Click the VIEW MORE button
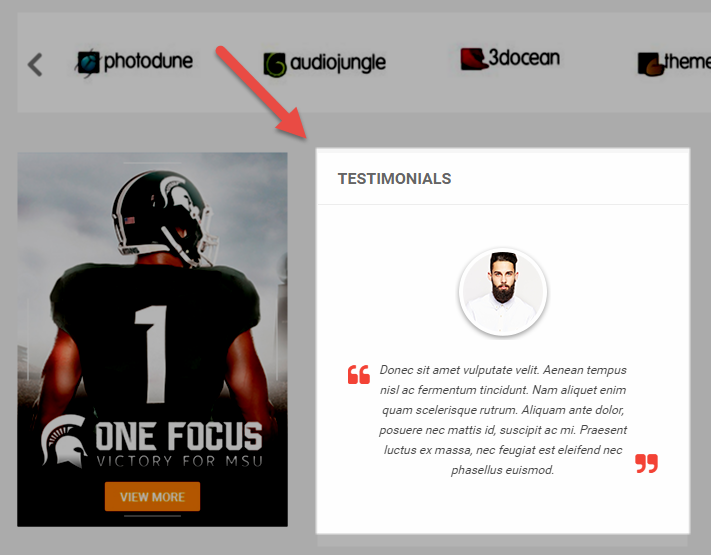The height and width of the screenshot is (555, 711). 152,497
